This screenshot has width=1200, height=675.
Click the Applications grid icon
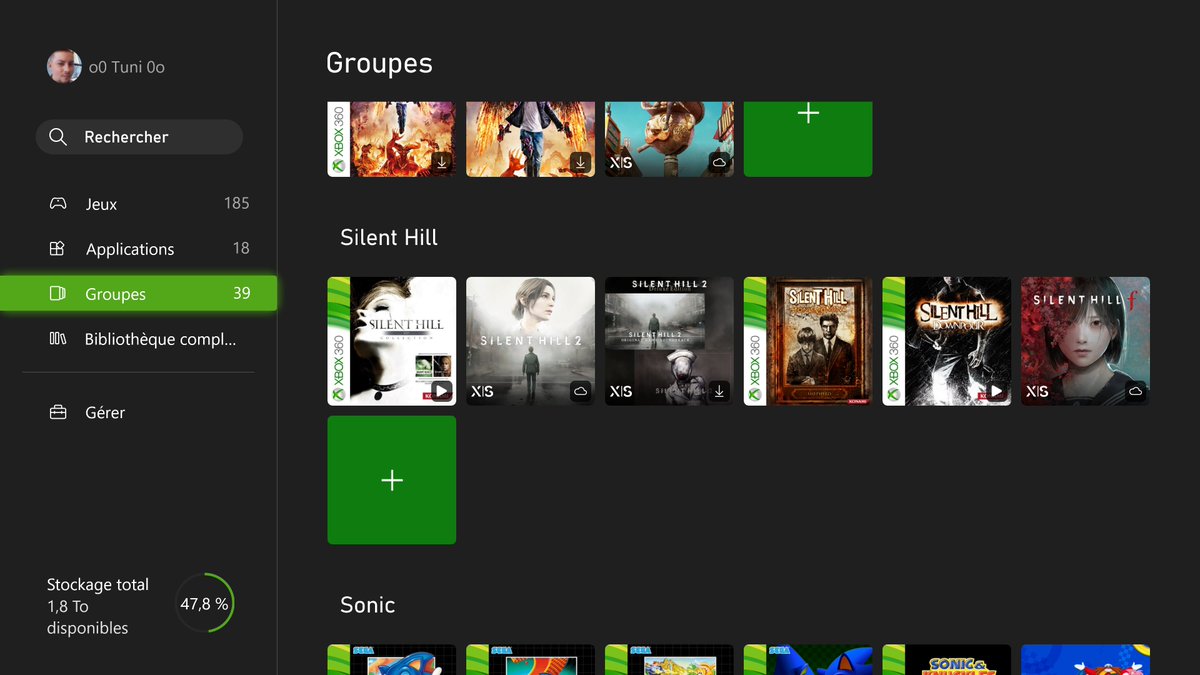coord(57,248)
